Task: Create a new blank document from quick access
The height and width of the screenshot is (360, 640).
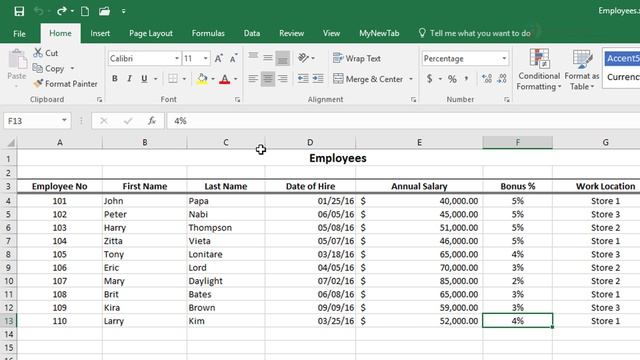Action: click(x=85, y=11)
